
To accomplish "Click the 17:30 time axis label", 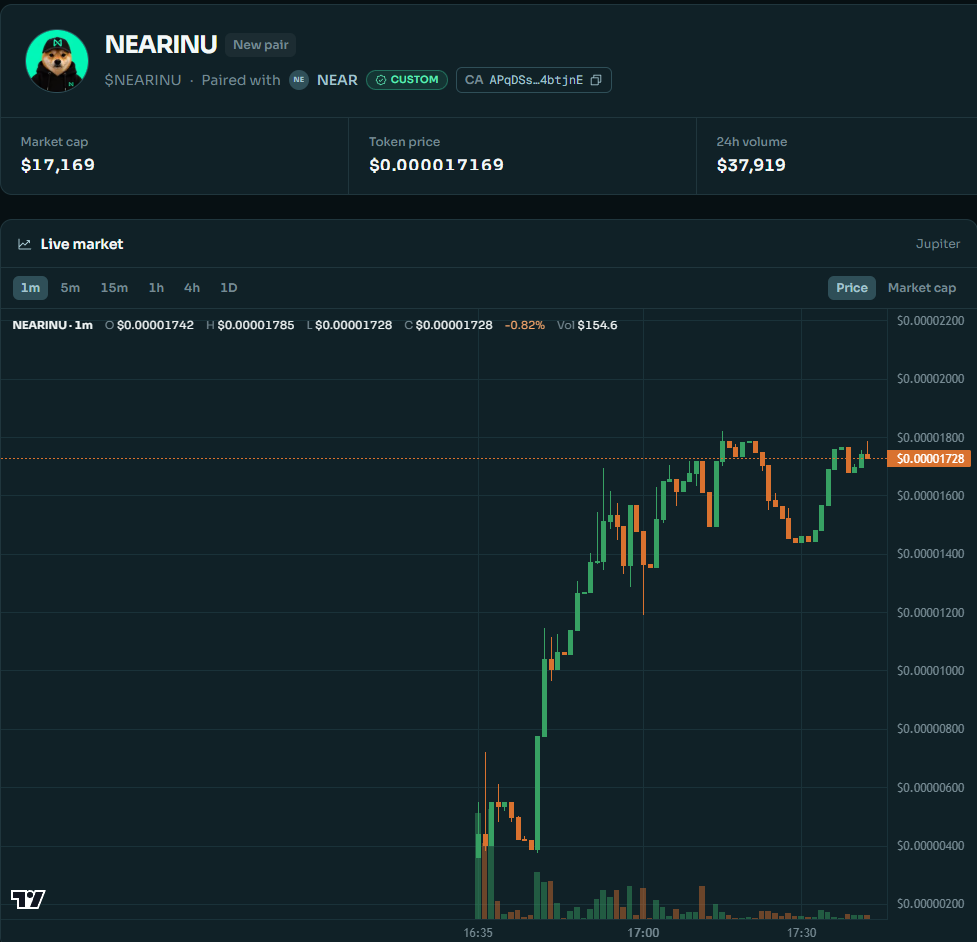I will pyautogui.click(x=801, y=933).
